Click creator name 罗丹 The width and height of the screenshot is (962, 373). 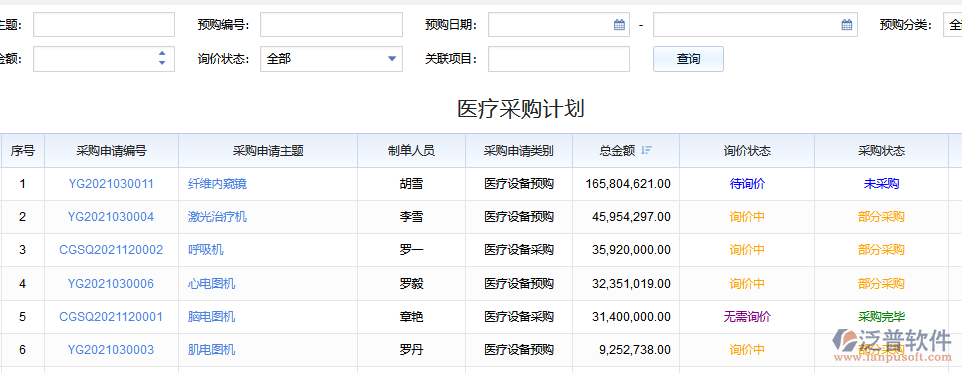tap(411, 350)
